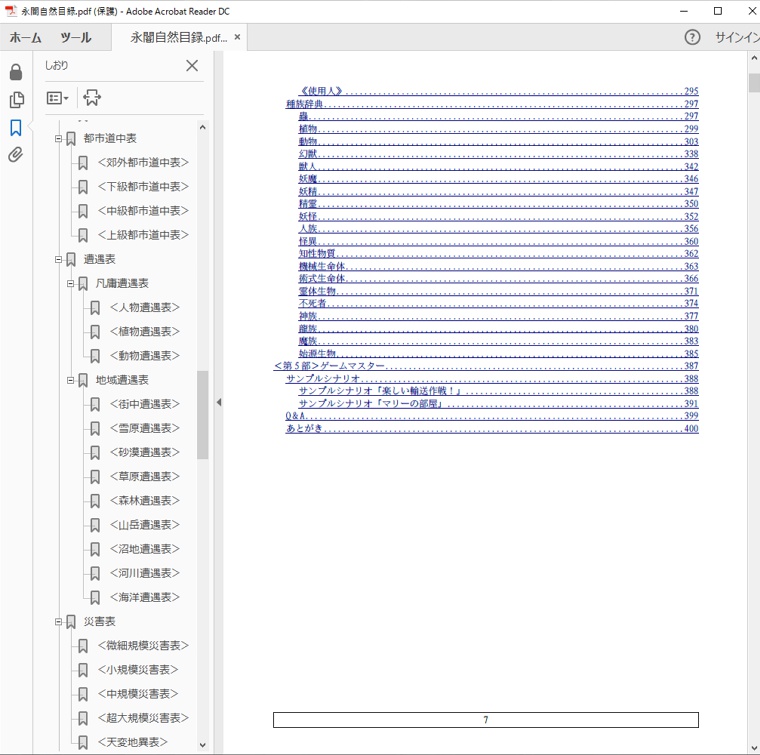
Task: Open the security lock panel icon
Action: pyautogui.click(x=16, y=72)
